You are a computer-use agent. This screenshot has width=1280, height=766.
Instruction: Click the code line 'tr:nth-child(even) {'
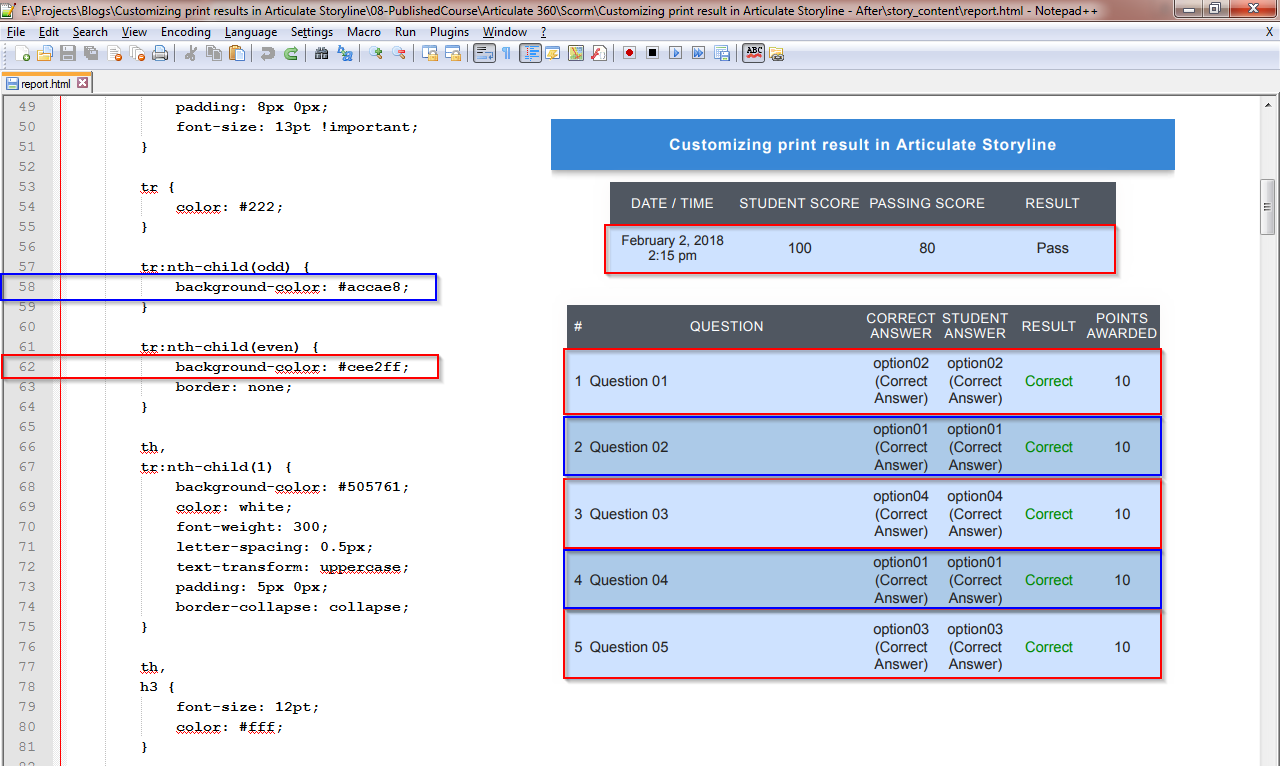point(230,347)
